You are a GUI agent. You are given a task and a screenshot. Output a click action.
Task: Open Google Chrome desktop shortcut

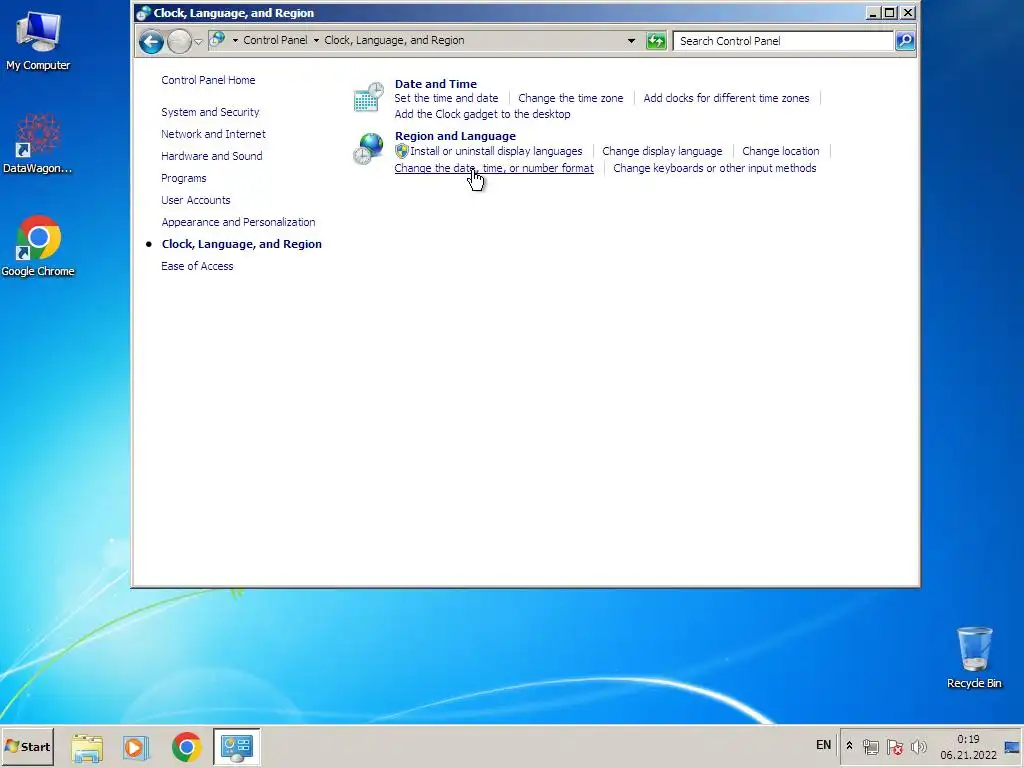click(x=38, y=246)
